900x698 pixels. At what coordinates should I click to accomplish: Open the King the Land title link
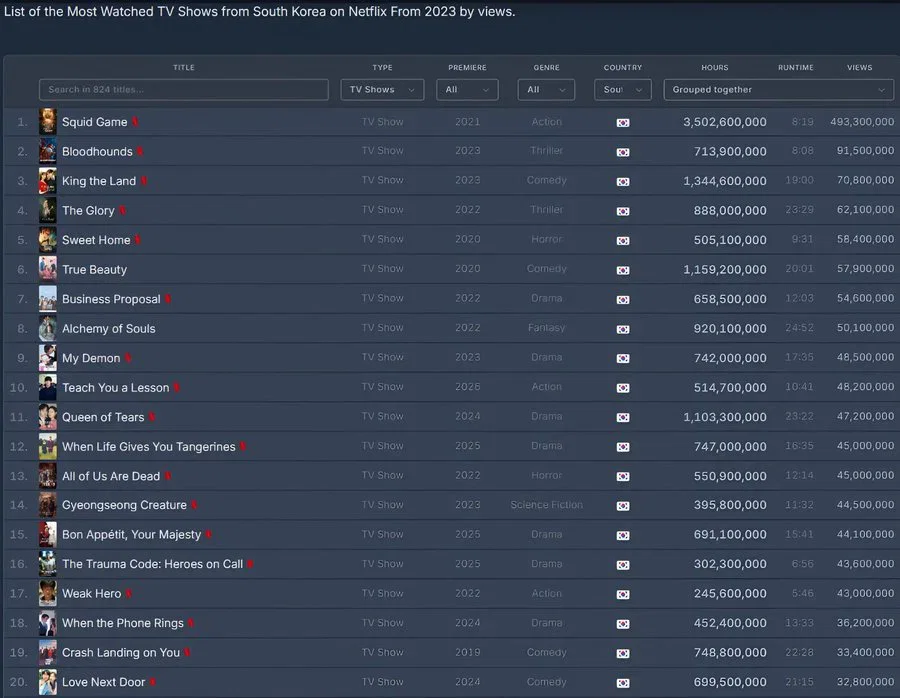(99, 181)
